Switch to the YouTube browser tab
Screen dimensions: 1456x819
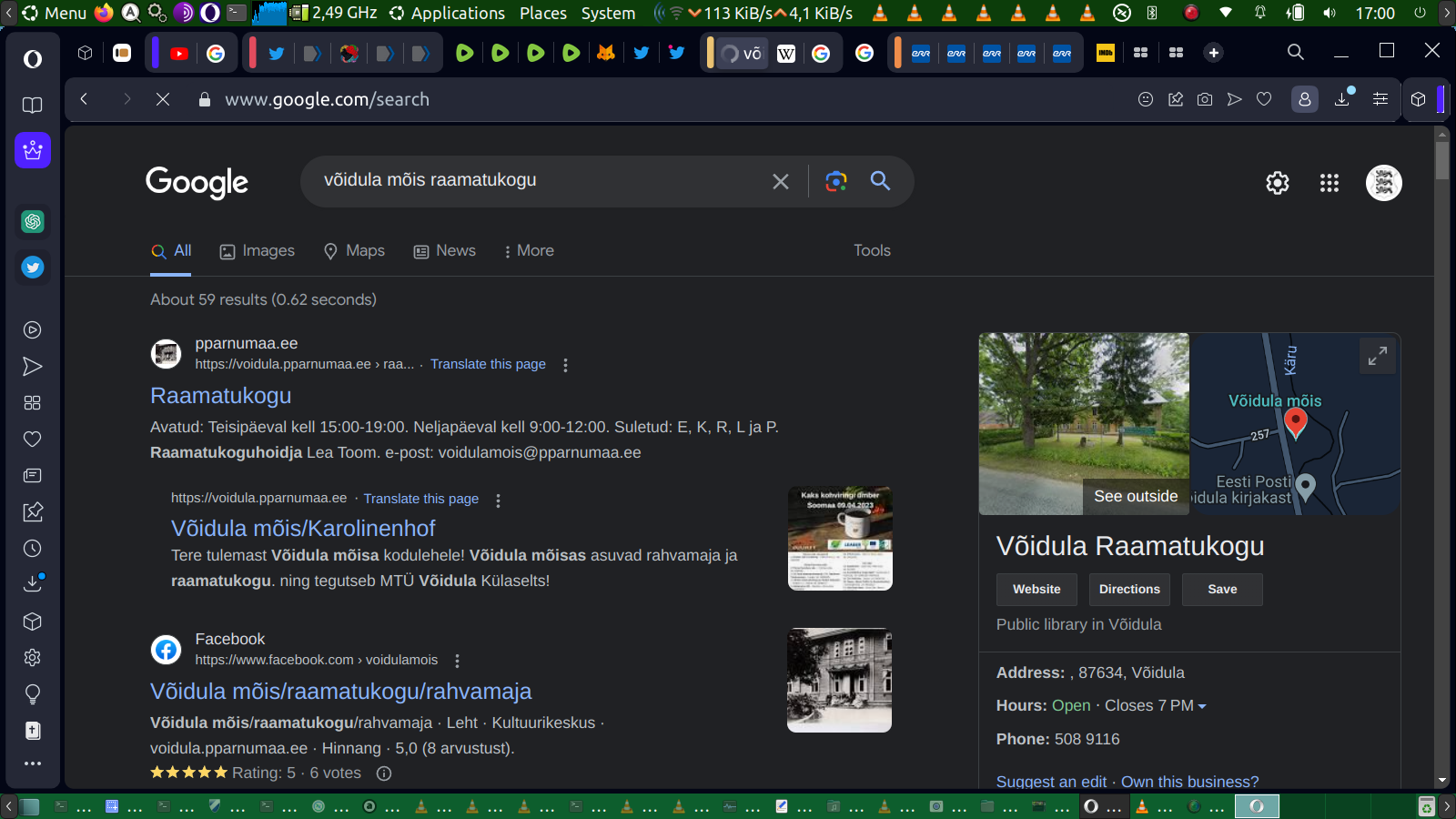coord(179,54)
